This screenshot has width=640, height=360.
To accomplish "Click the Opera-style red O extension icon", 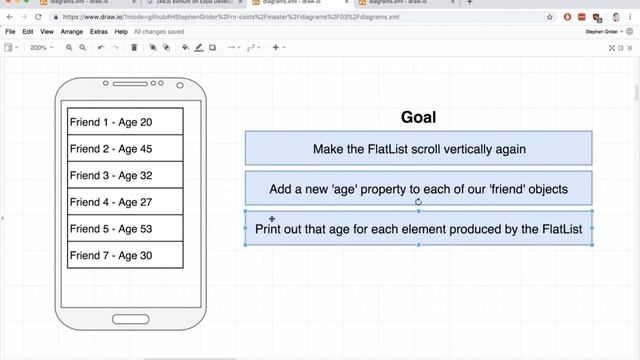I will point(567,17).
